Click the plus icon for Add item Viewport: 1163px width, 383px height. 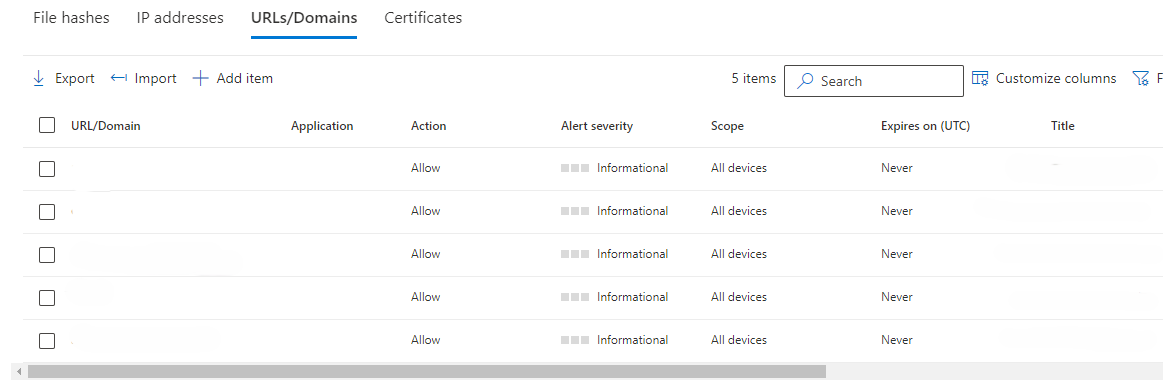[x=200, y=78]
